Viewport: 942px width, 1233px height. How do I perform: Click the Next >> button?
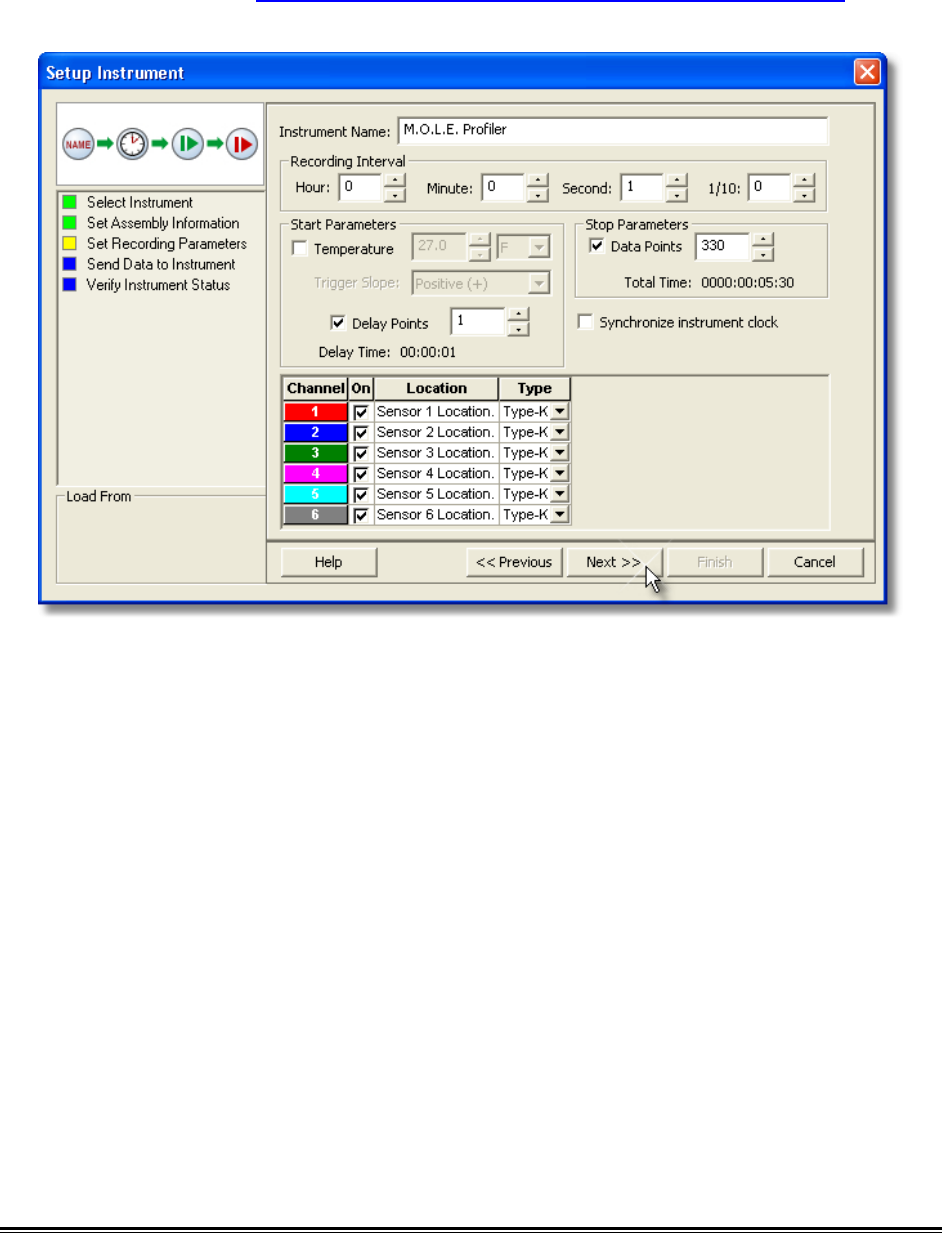click(614, 562)
